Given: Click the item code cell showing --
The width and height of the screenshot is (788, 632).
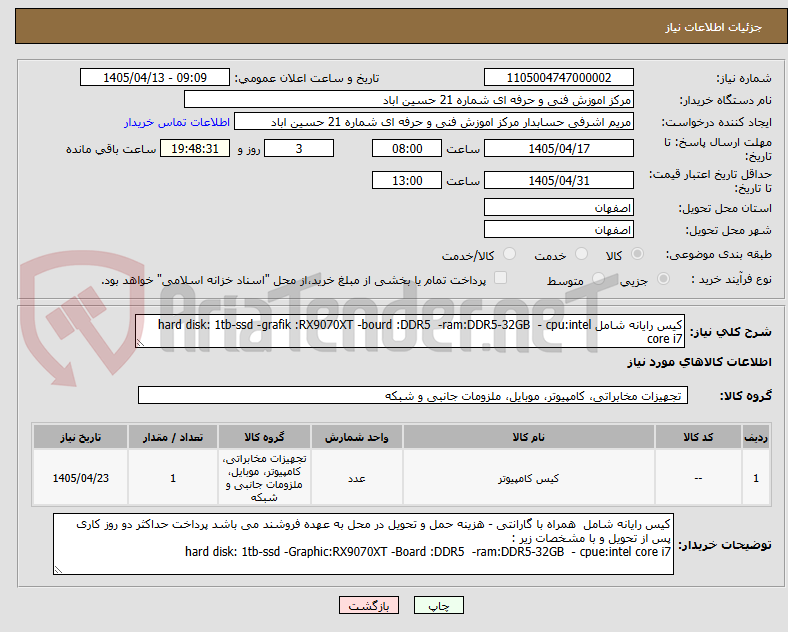Looking at the screenshot, I should pos(698,478).
